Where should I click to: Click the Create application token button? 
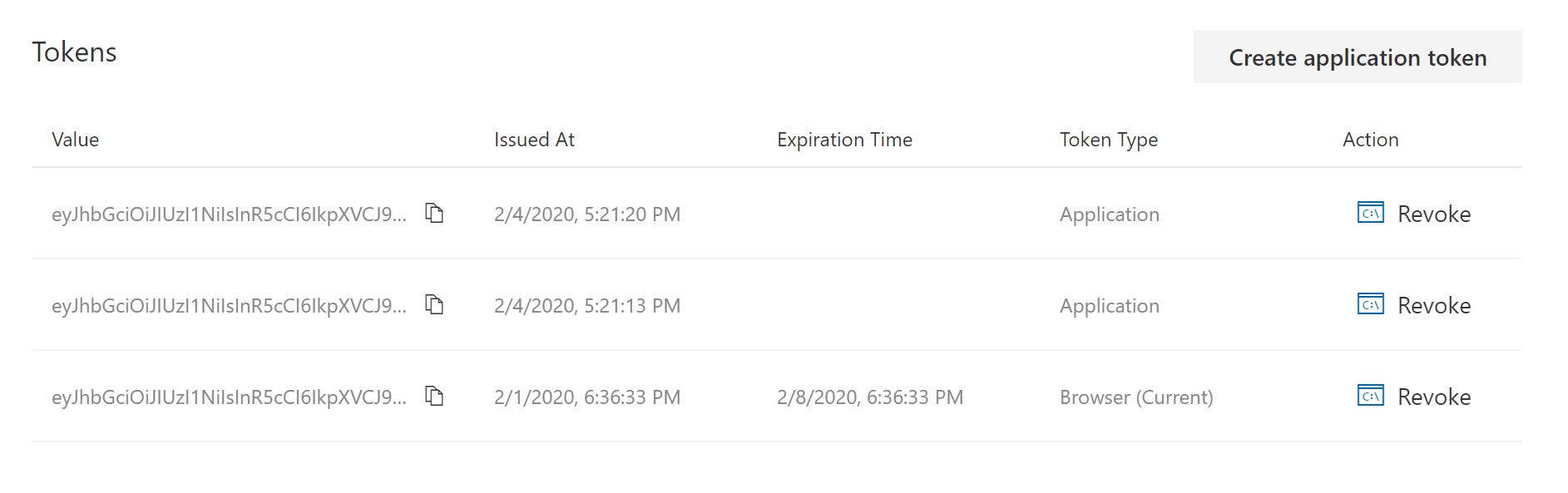click(1357, 57)
